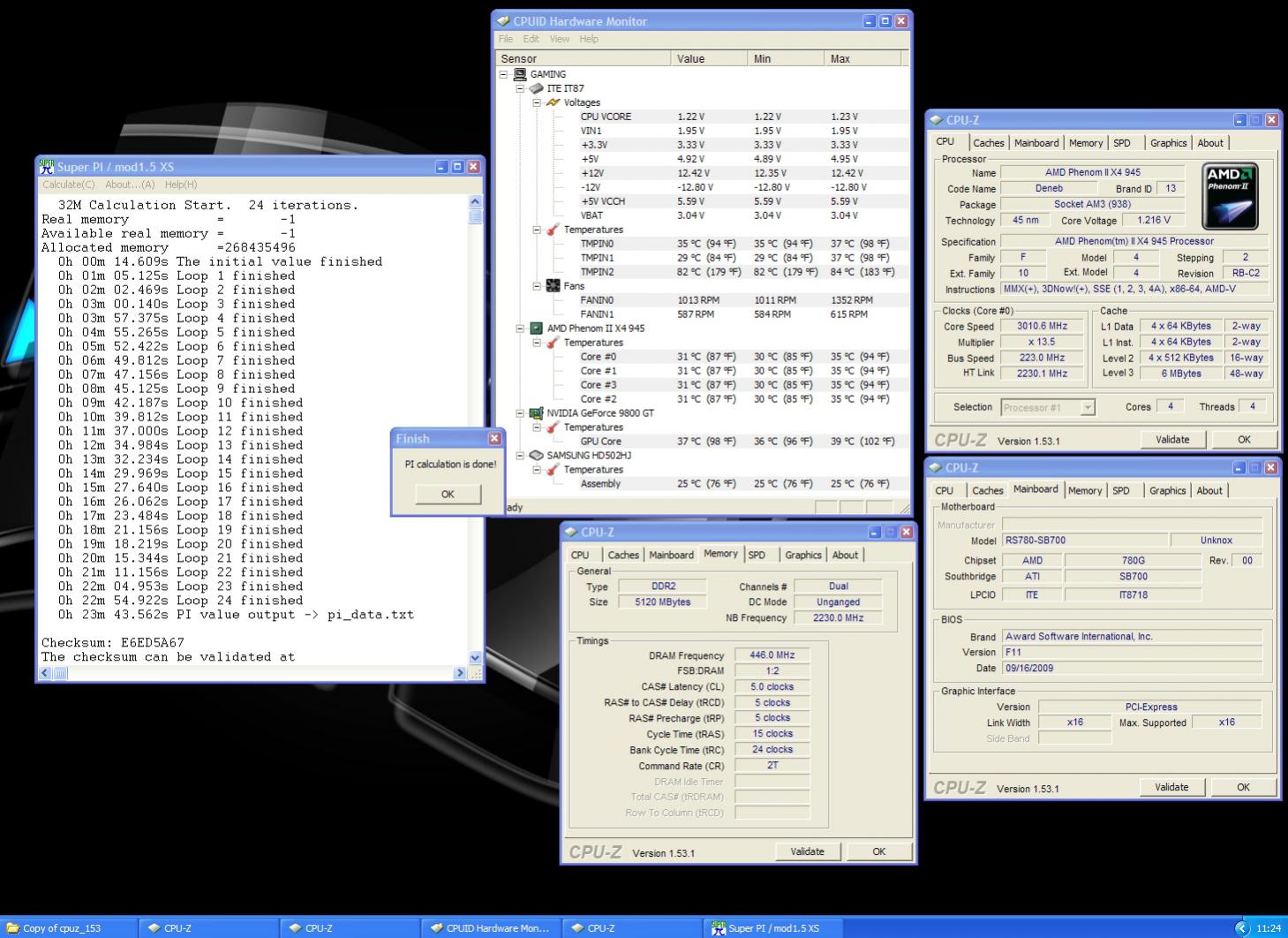The width and height of the screenshot is (1288, 938).
Task: Click the GAMING computer icon in tree
Action: click(x=520, y=74)
